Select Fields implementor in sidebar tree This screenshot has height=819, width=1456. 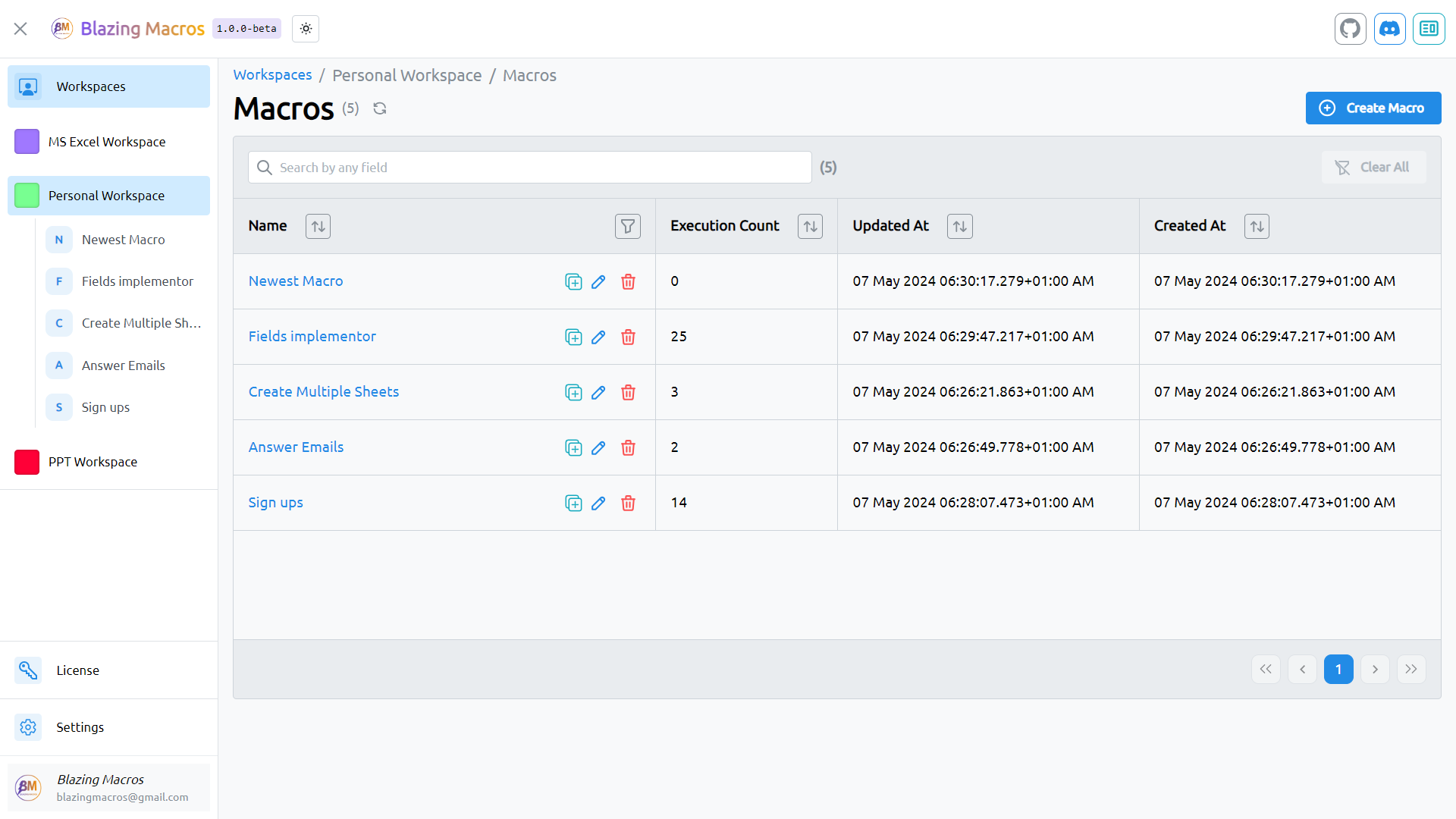[125, 281]
